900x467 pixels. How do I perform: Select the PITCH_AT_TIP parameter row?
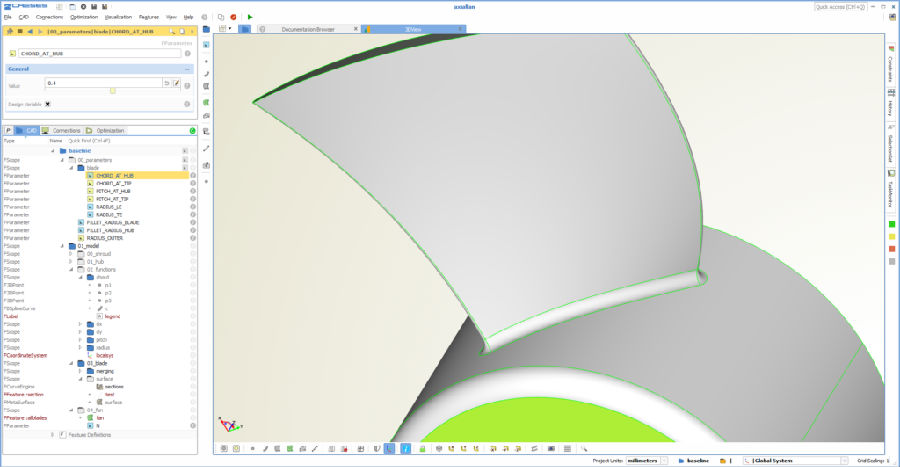pos(112,199)
